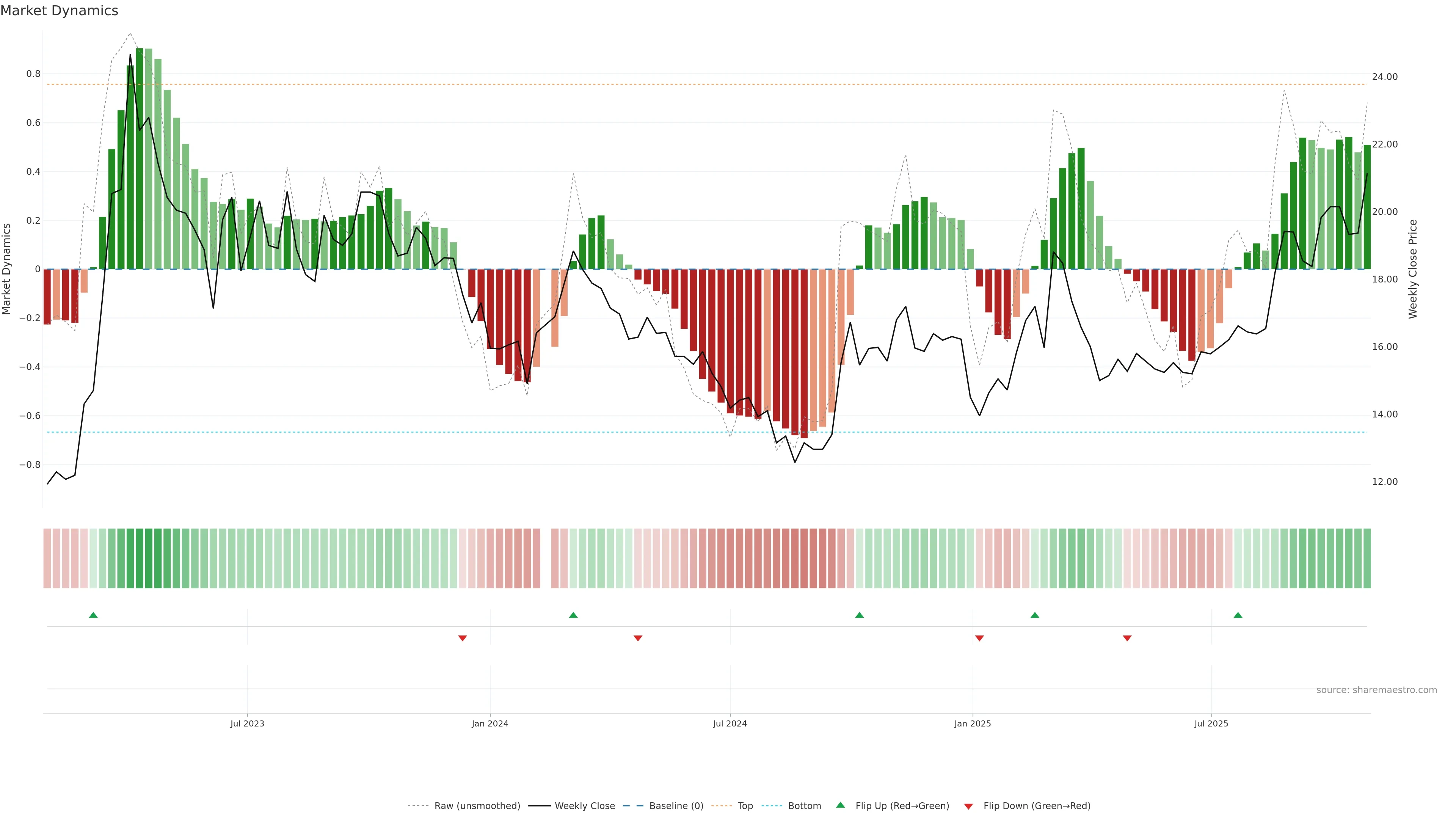Viewport: 1456px width, 819px height.
Task: Click the green flip-up marker between Jul 2024 and Jan 2025
Action: [x=859, y=615]
